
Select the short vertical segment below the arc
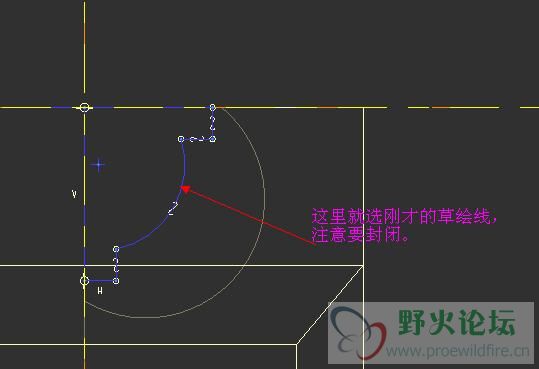[x=116, y=265]
